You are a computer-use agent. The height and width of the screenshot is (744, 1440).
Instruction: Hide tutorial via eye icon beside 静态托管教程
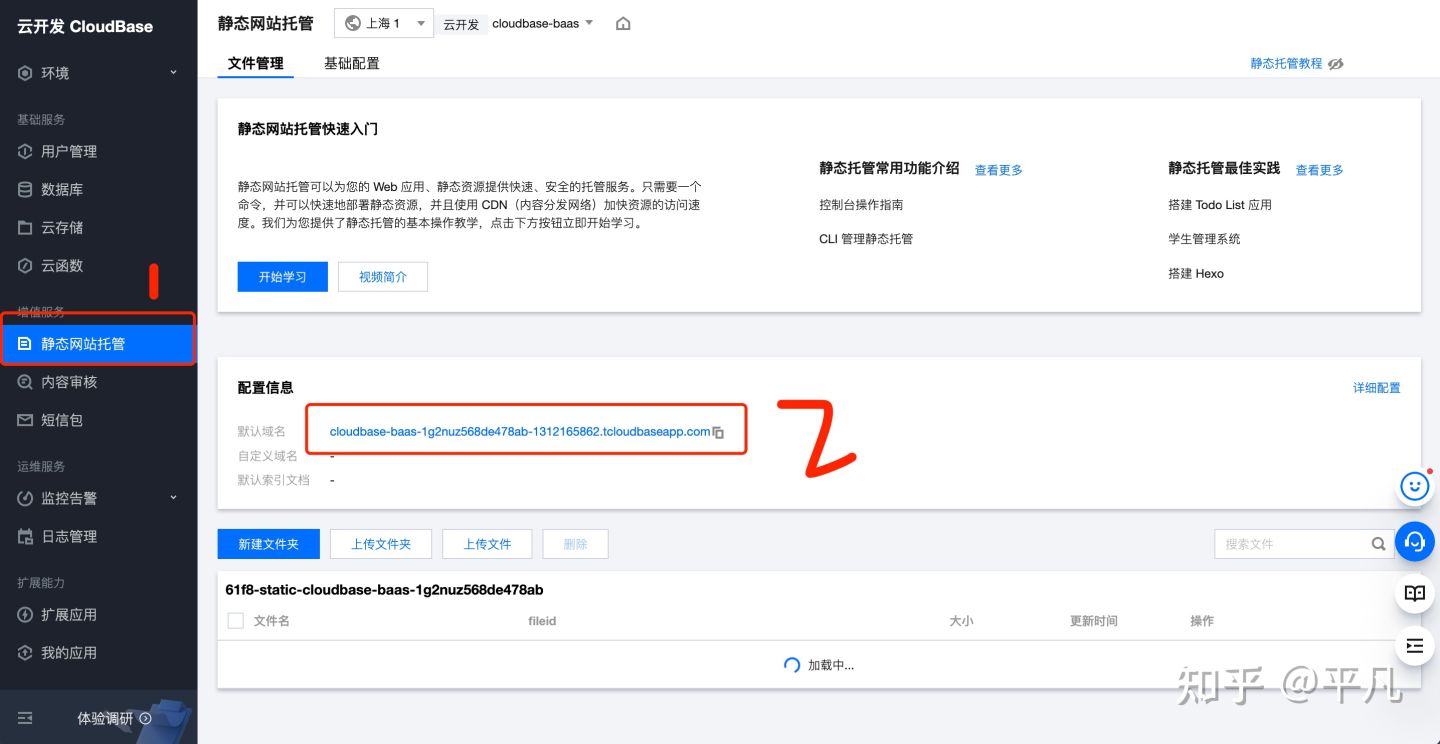click(x=1336, y=63)
